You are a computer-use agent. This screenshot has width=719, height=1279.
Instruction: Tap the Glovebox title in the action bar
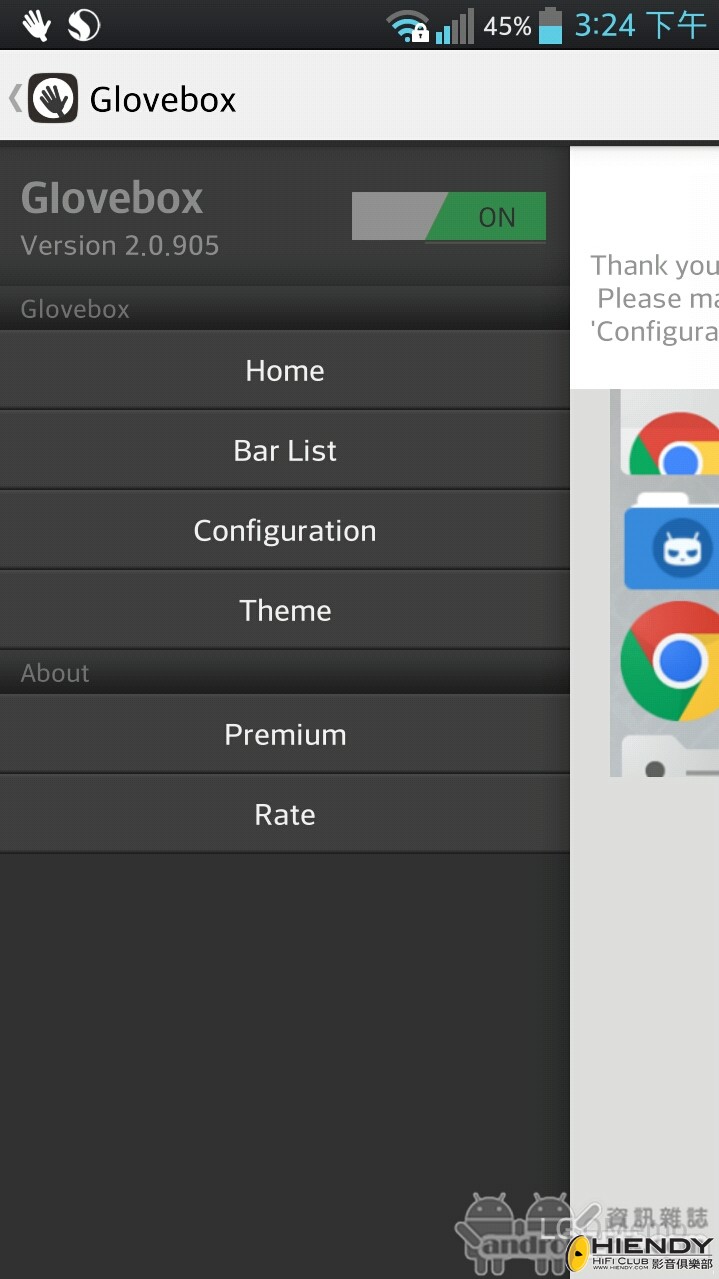(x=163, y=99)
